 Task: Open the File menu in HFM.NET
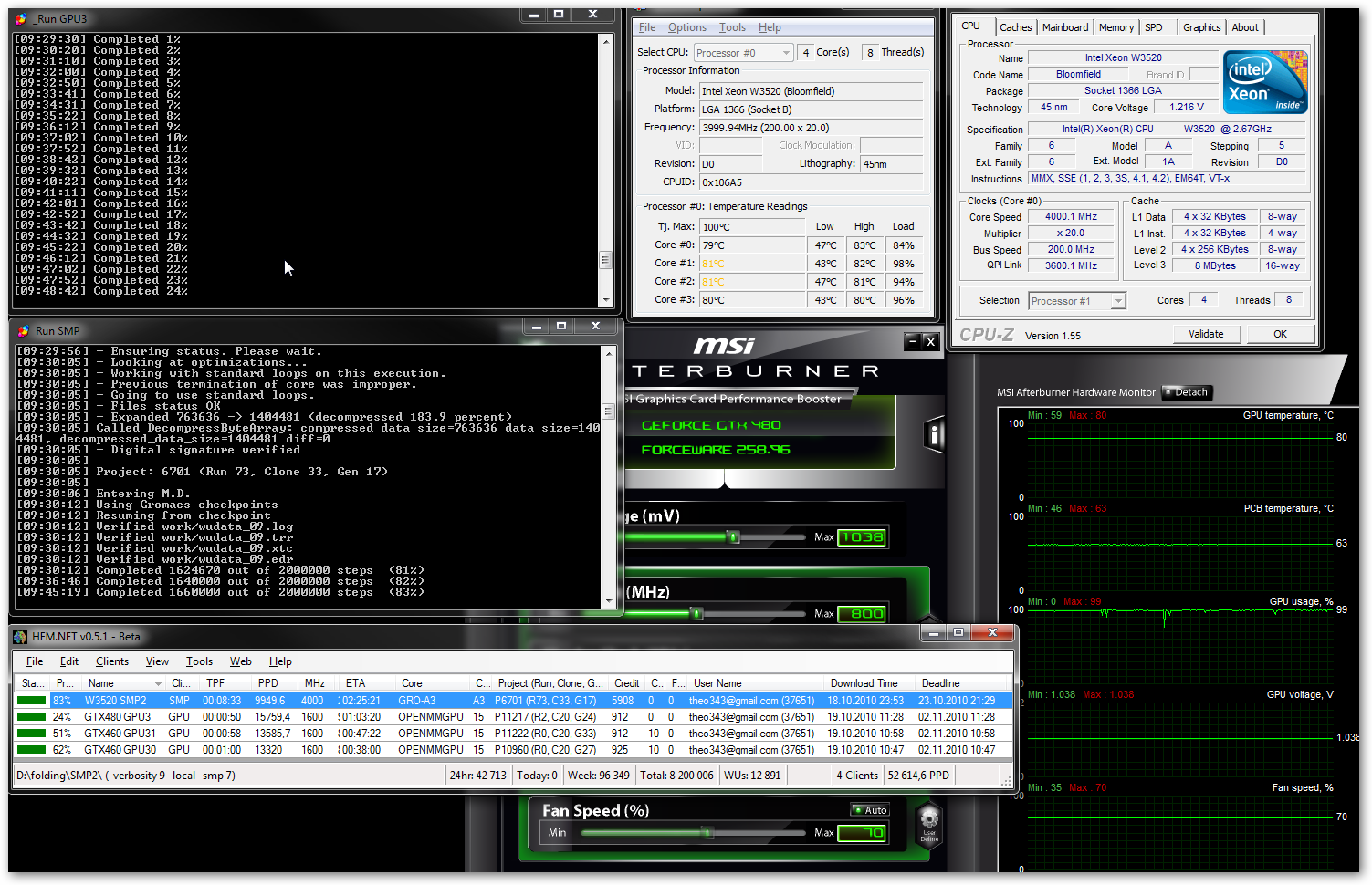[x=35, y=661]
